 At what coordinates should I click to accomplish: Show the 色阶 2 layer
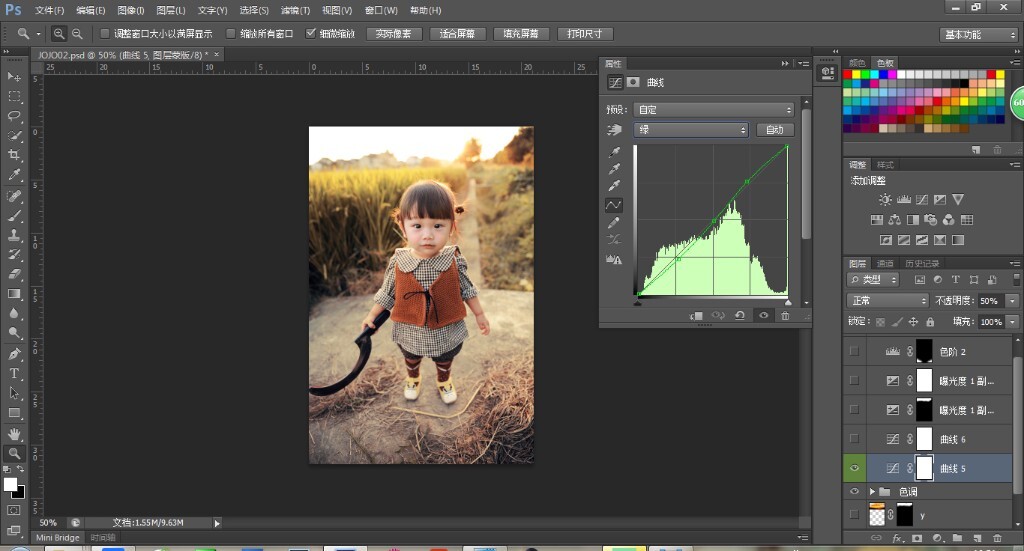[x=854, y=351]
